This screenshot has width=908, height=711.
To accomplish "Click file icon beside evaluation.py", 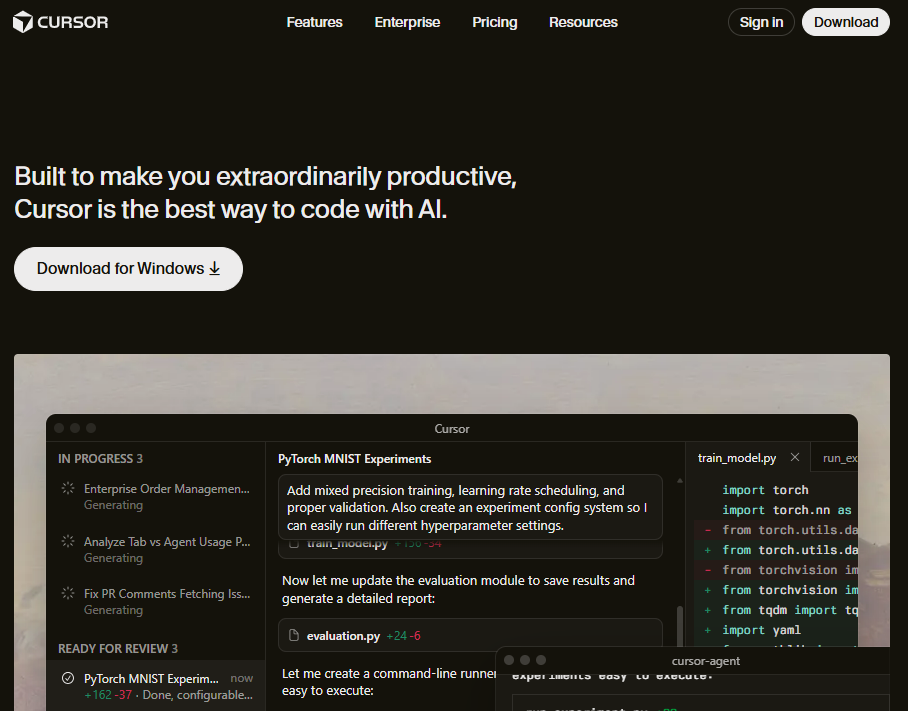I will point(294,635).
